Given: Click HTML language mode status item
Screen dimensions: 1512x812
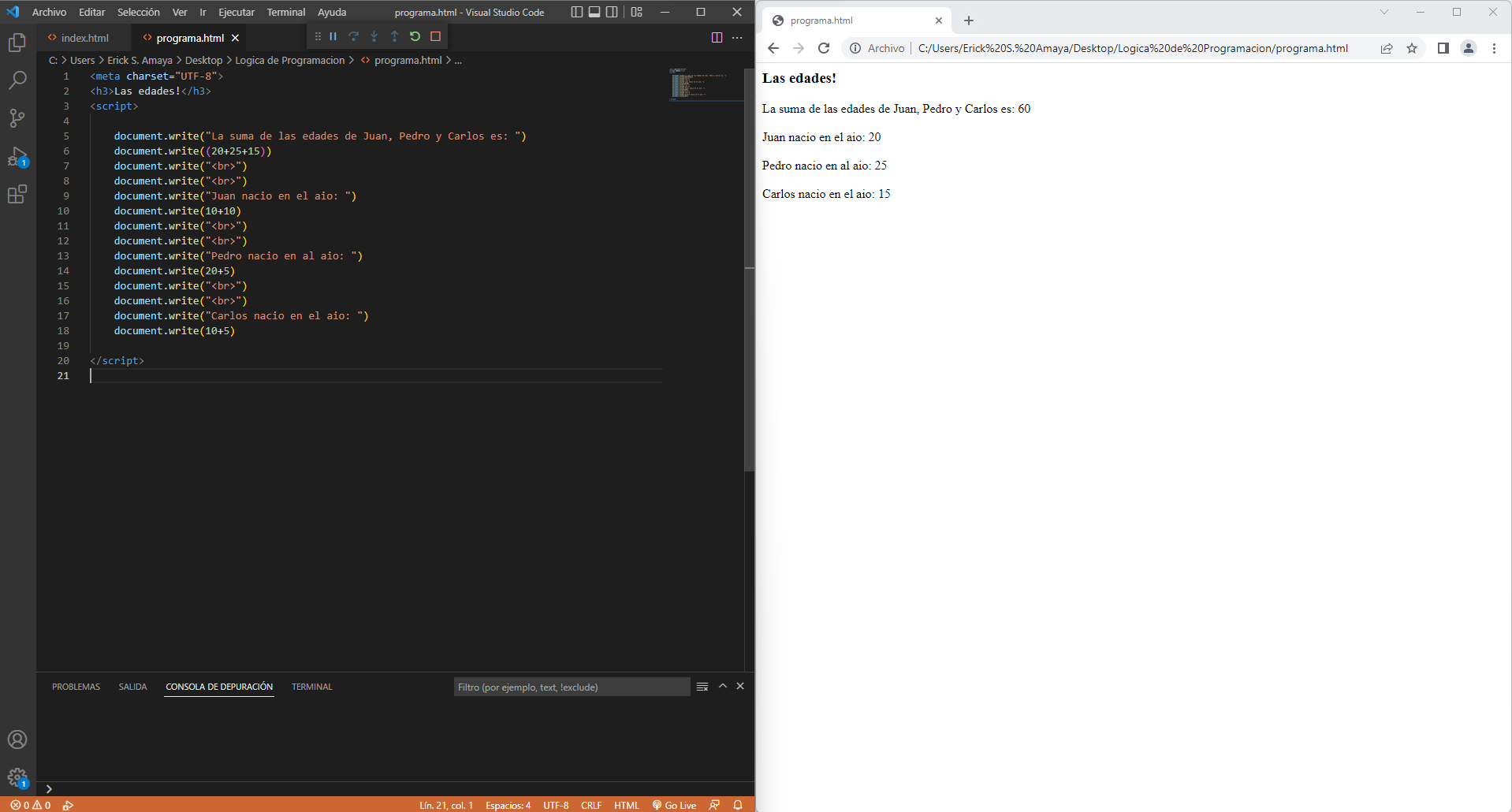Looking at the screenshot, I should (627, 805).
